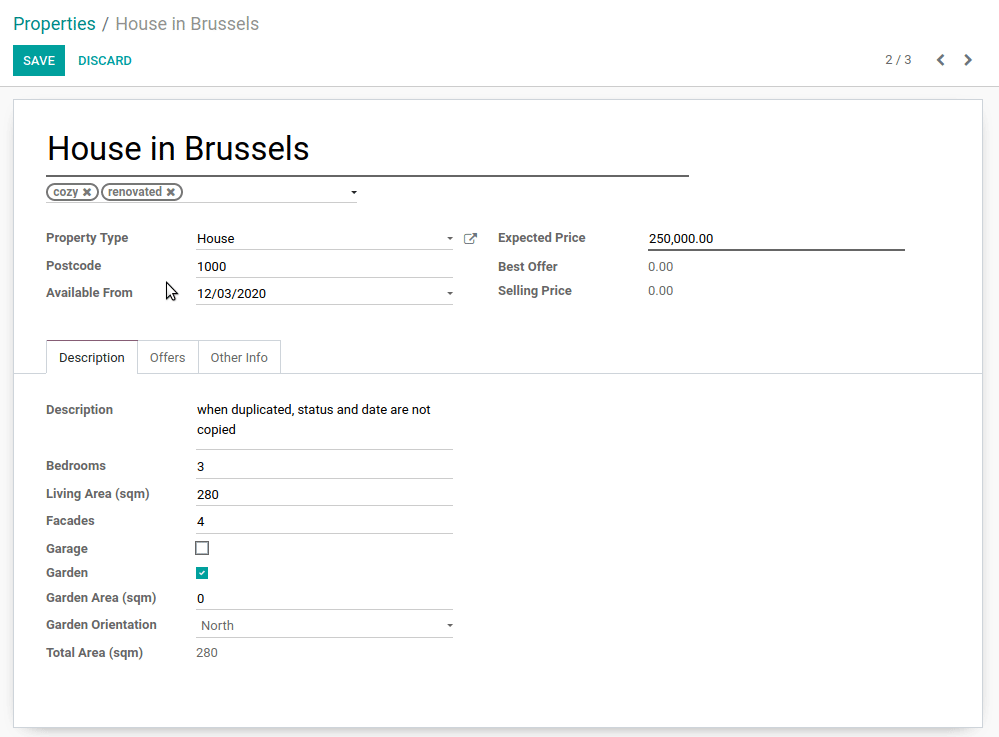The image size is (999, 737).
Task: Remove the renovated tag
Action: coord(171,192)
